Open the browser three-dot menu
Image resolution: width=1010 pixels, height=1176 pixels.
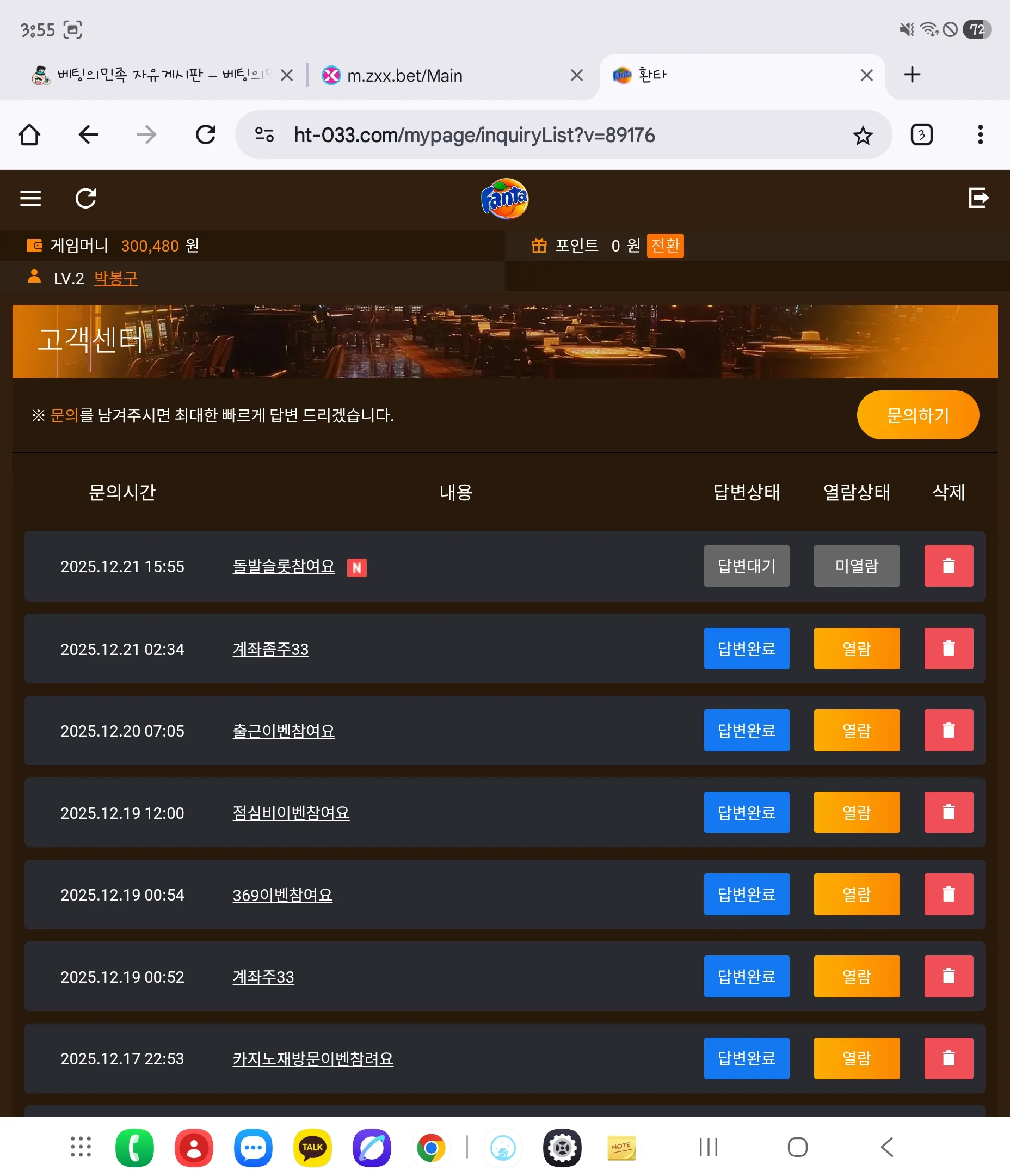(980, 134)
